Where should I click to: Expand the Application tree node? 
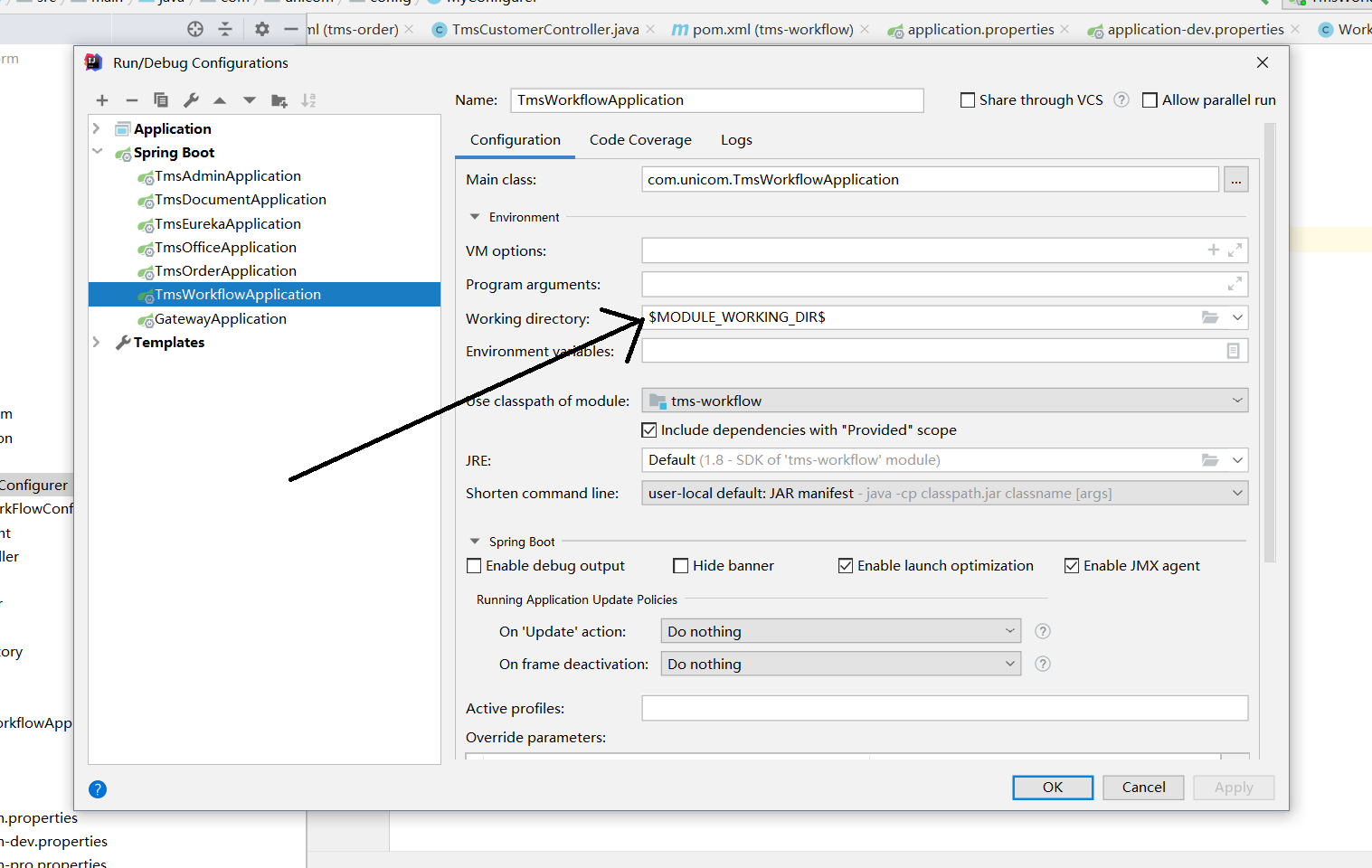pyautogui.click(x=97, y=128)
